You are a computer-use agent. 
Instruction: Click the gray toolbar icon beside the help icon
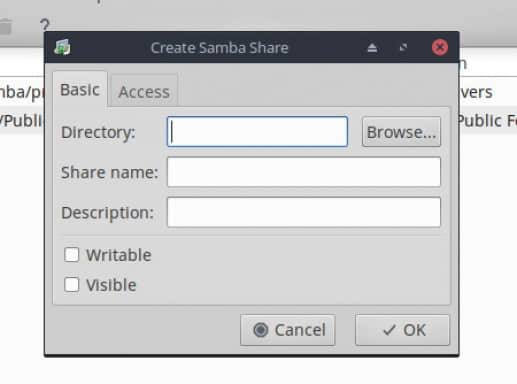point(5,27)
